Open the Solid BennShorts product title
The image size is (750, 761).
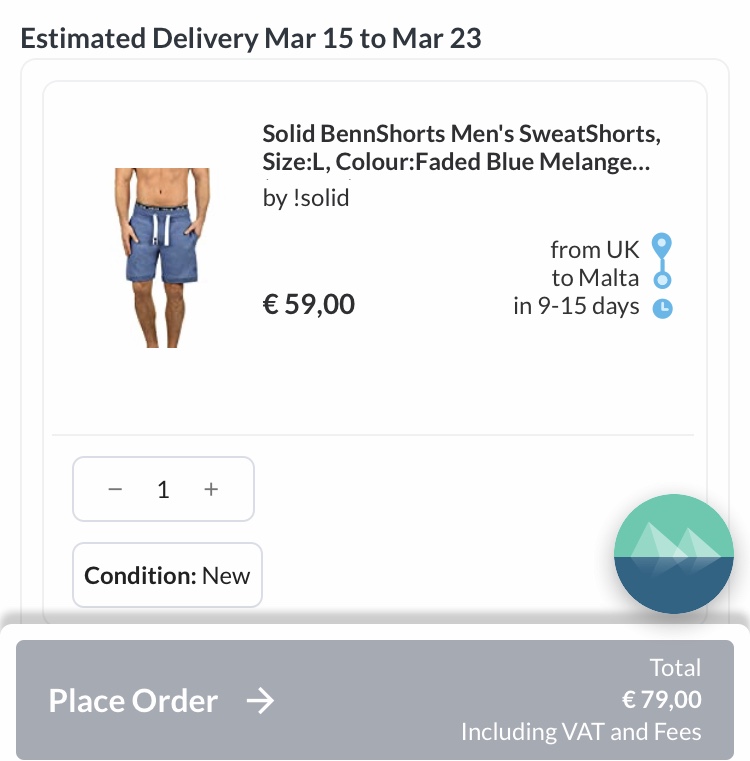coord(461,148)
